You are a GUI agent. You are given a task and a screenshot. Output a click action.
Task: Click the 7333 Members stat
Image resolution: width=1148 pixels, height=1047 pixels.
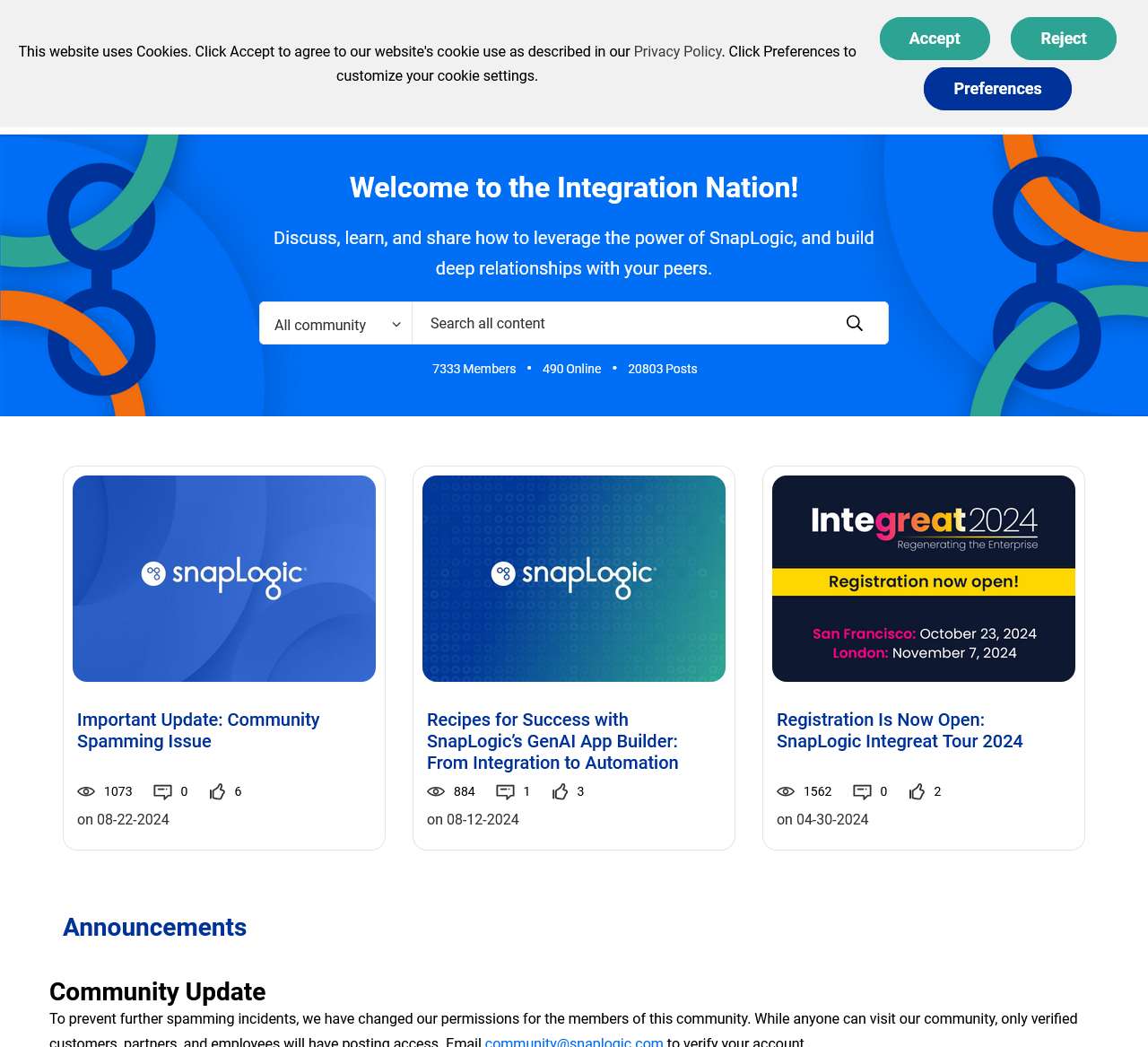tap(474, 369)
